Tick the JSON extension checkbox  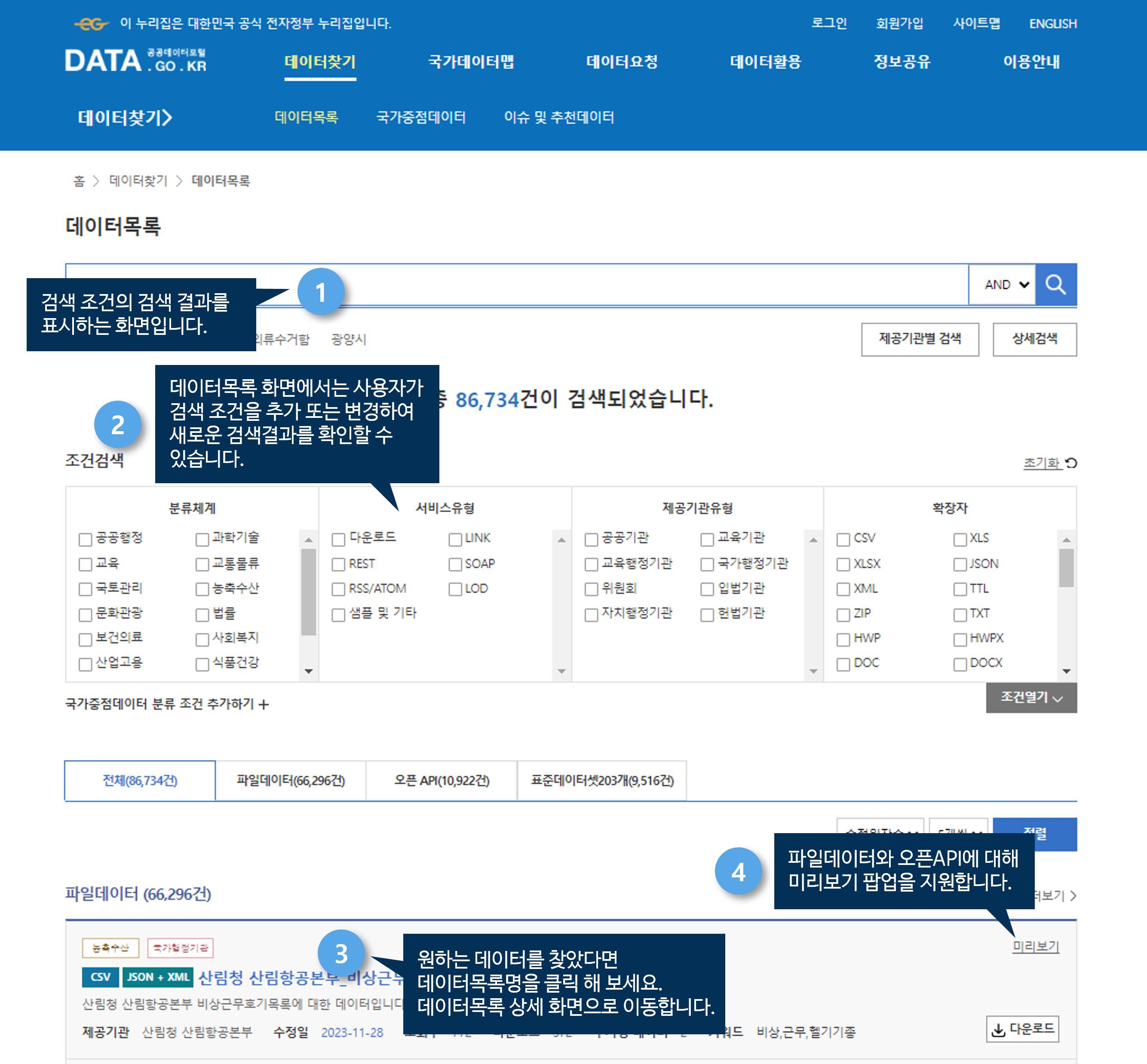click(x=960, y=564)
